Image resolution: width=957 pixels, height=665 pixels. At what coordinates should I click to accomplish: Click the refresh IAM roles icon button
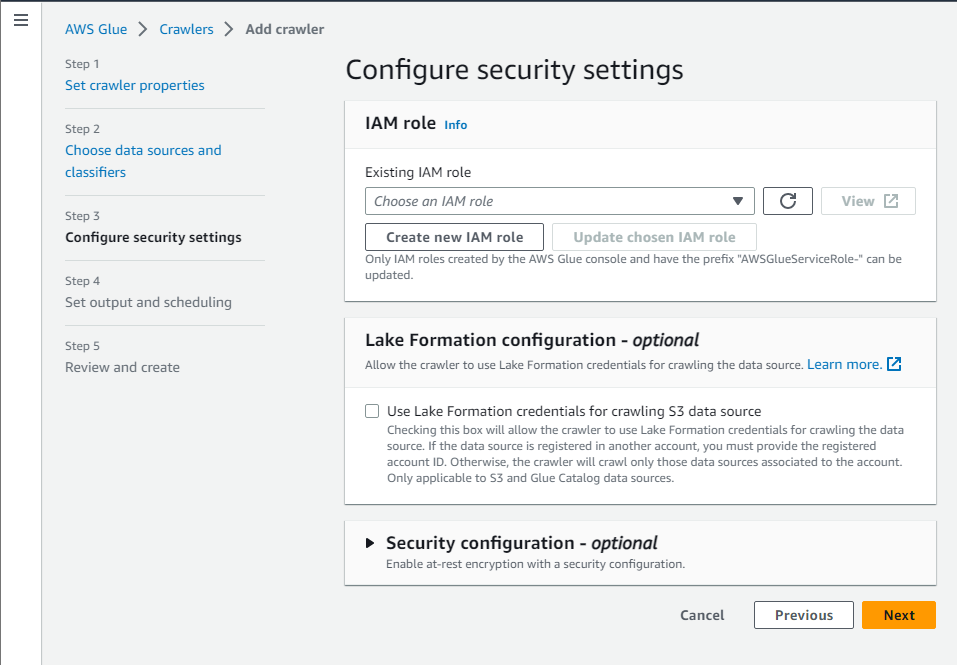coord(787,201)
